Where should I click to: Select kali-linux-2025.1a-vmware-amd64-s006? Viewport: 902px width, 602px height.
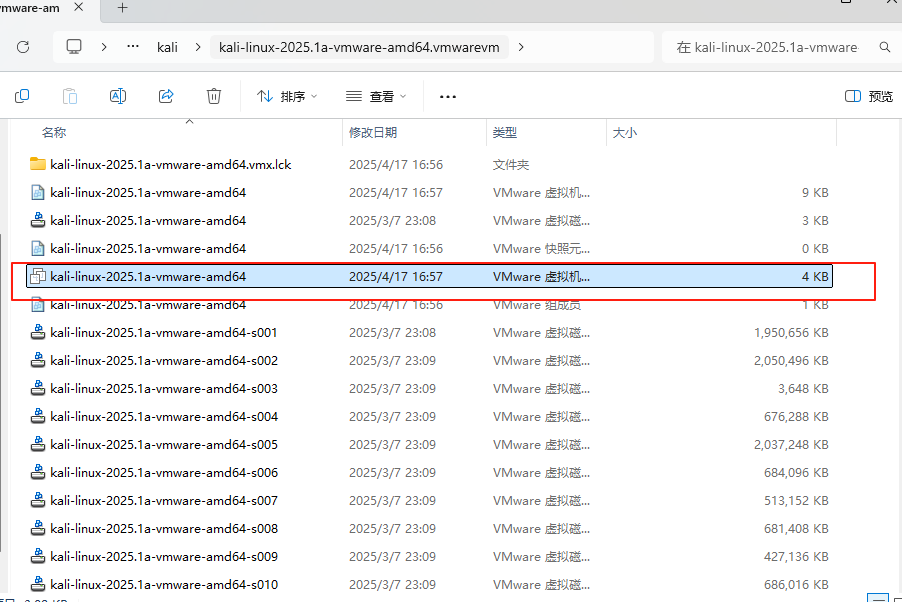point(429,473)
